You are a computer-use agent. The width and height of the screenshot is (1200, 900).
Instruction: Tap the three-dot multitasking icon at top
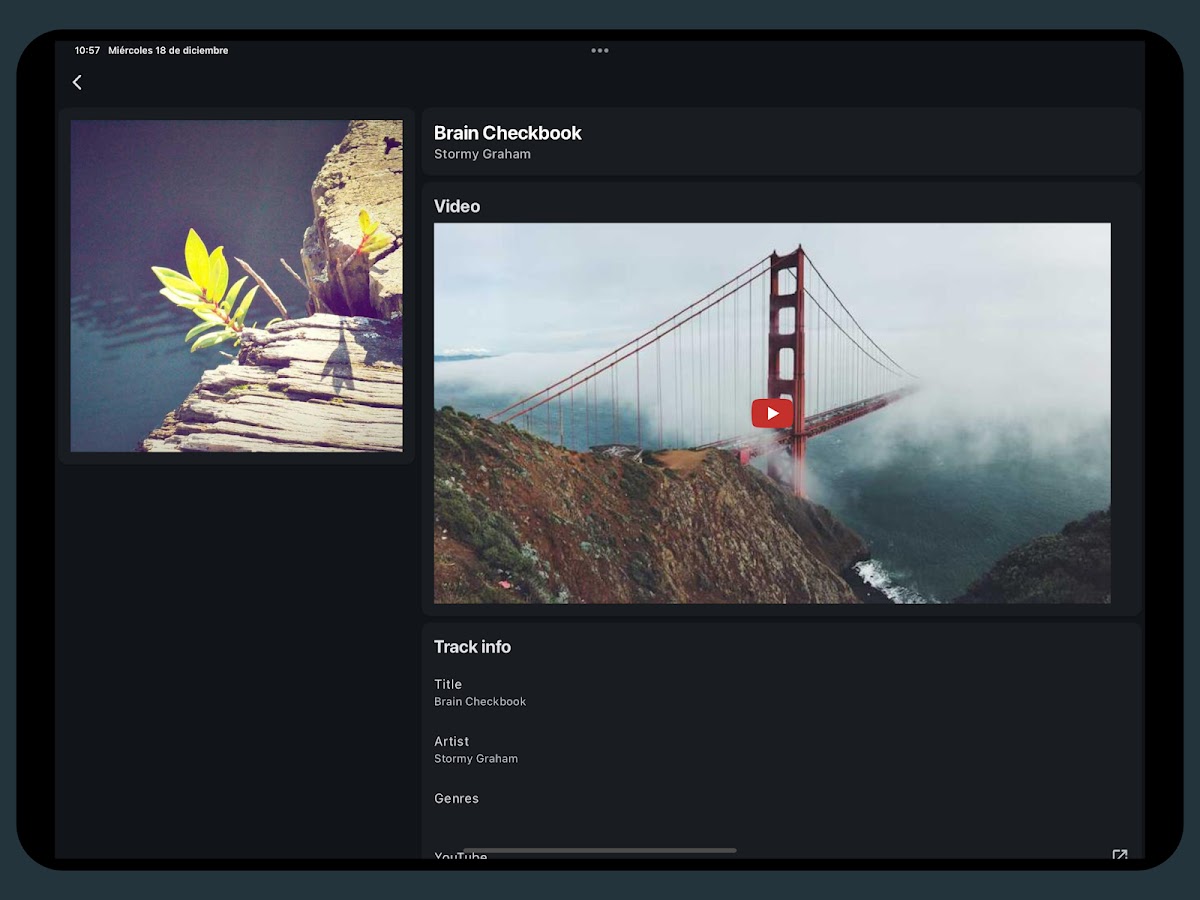tap(600, 50)
